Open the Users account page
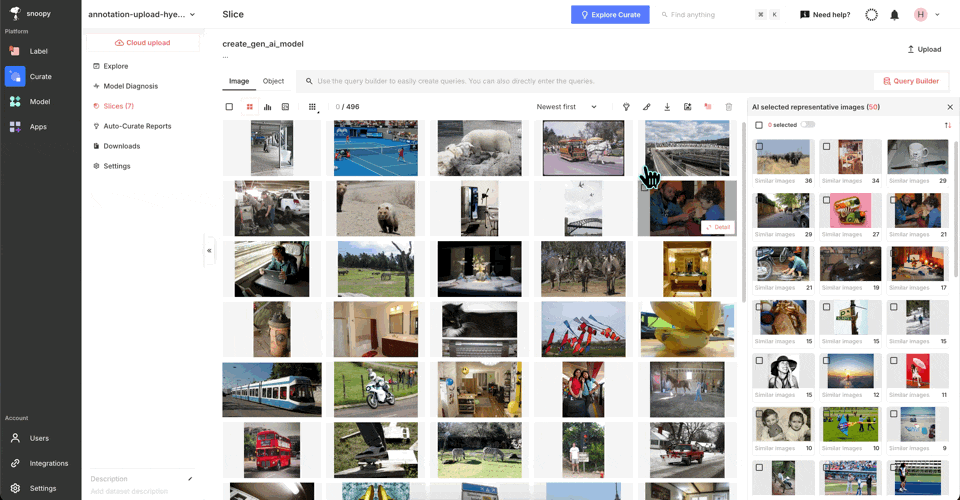This screenshot has height=500, width=960. coord(40,438)
